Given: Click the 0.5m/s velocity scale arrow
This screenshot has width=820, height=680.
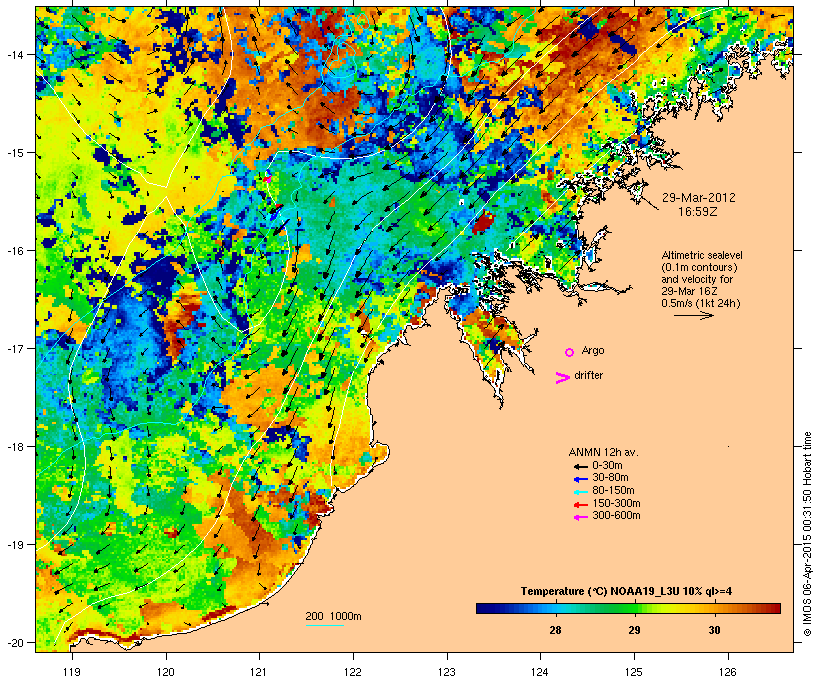Looking at the screenshot, I should pos(694,315).
